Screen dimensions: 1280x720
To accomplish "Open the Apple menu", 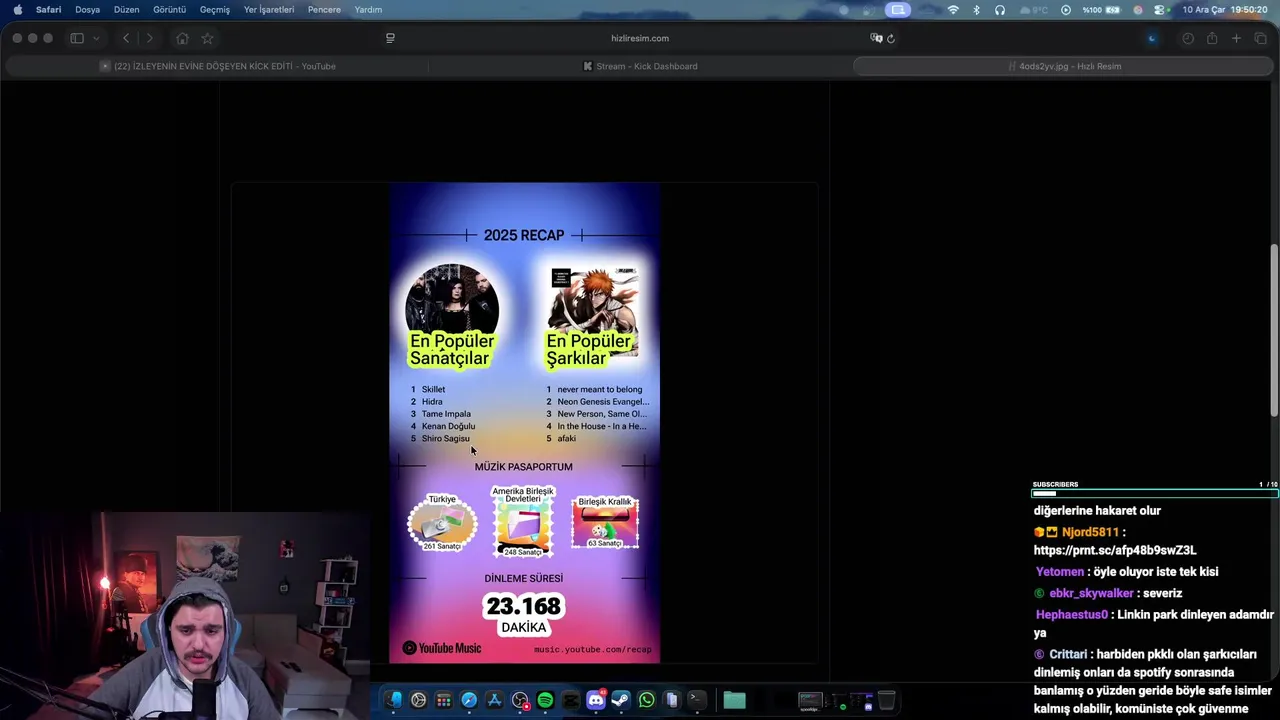I will (17, 10).
